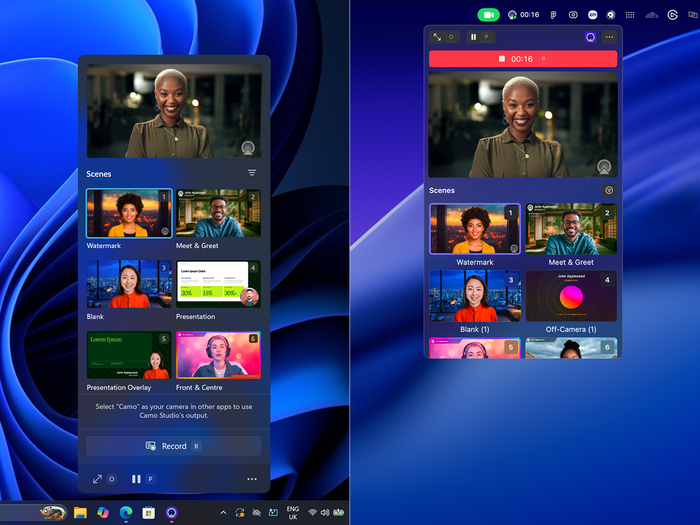The image size is (700, 525).
Task: Pause the video feed atop the Mac panel
Action: [x=473, y=37]
